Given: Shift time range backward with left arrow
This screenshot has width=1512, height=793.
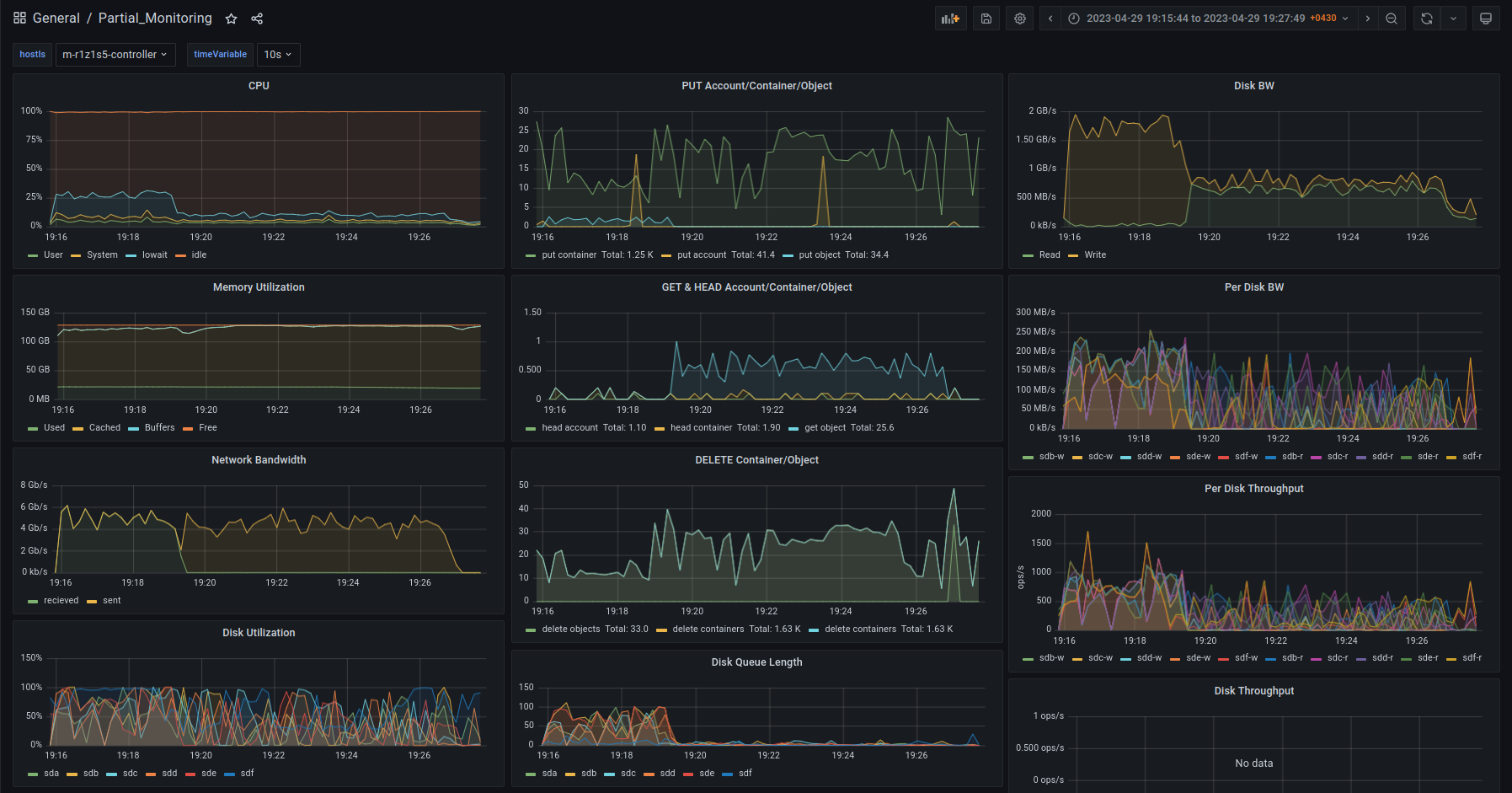Looking at the screenshot, I should pyautogui.click(x=1050, y=19).
